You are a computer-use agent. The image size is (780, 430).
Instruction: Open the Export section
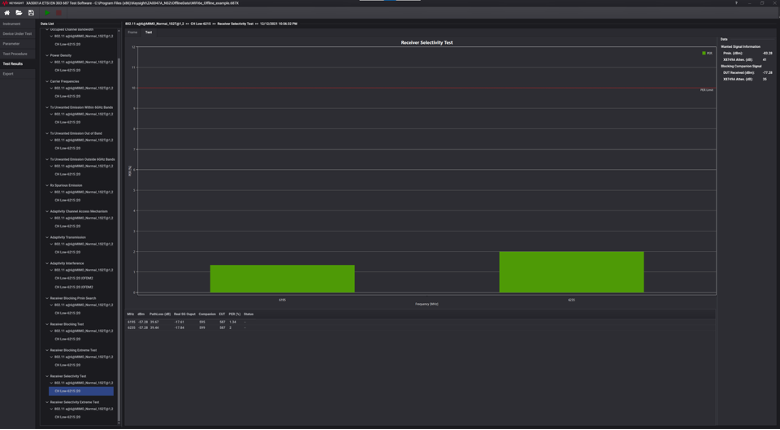pyautogui.click(x=8, y=74)
